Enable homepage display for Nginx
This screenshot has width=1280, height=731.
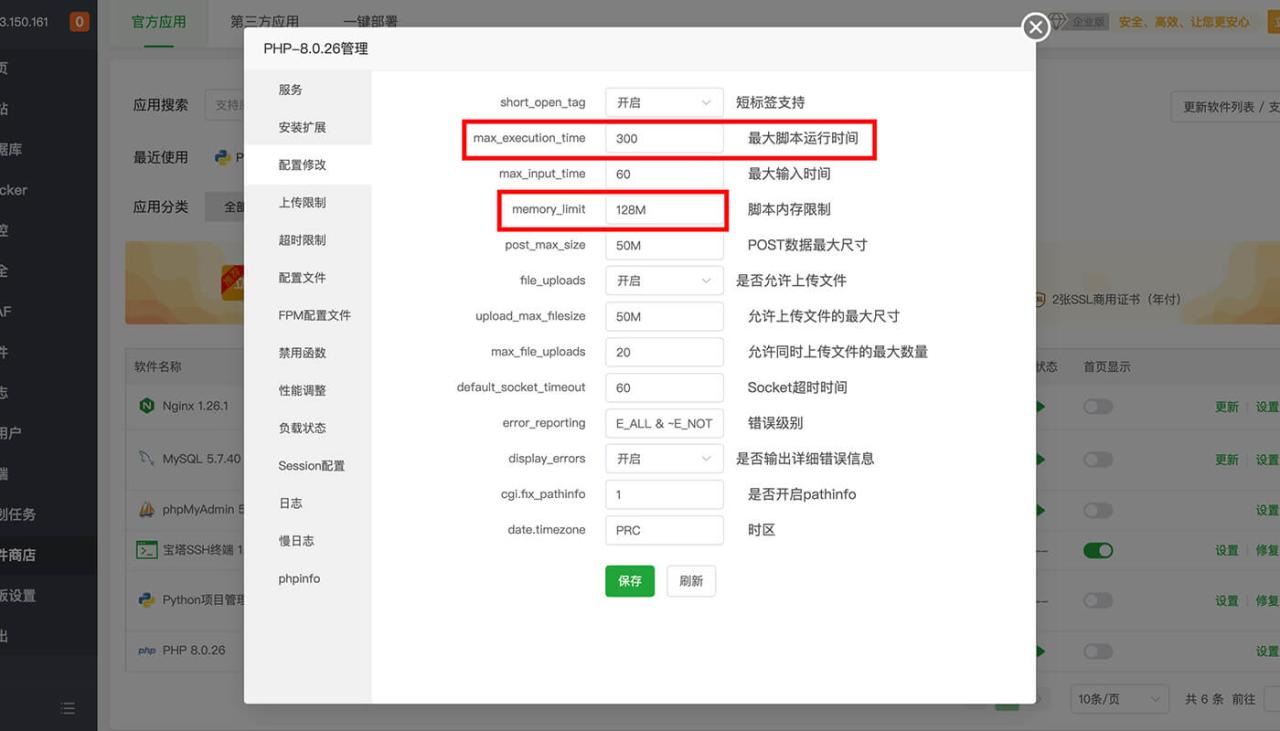coord(1098,406)
